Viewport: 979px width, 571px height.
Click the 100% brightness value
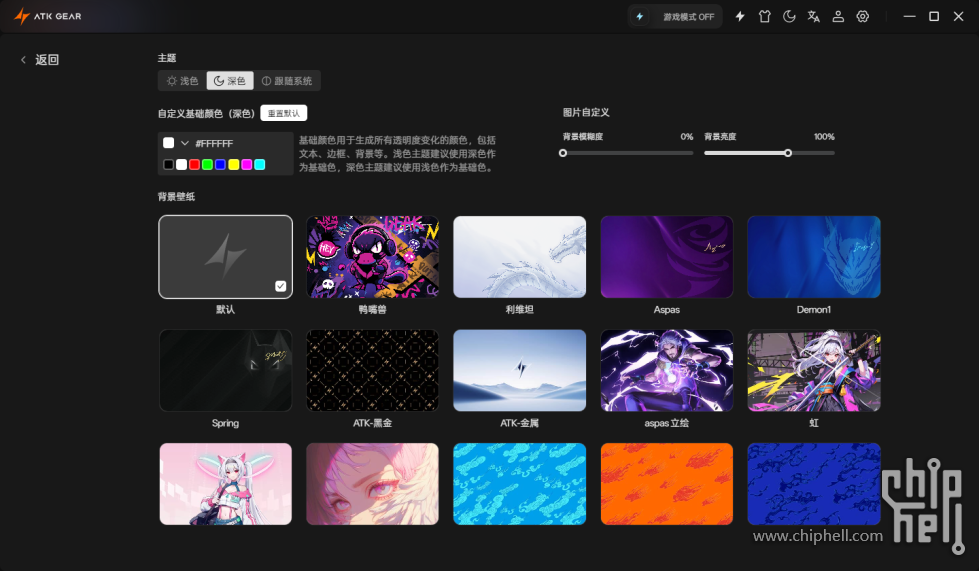pos(824,137)
